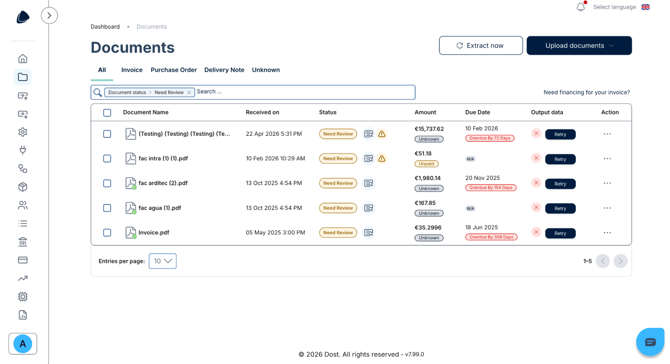Open the users icon in sidebar
Viewport: 670px width, 364px height.
coord(23,205)
